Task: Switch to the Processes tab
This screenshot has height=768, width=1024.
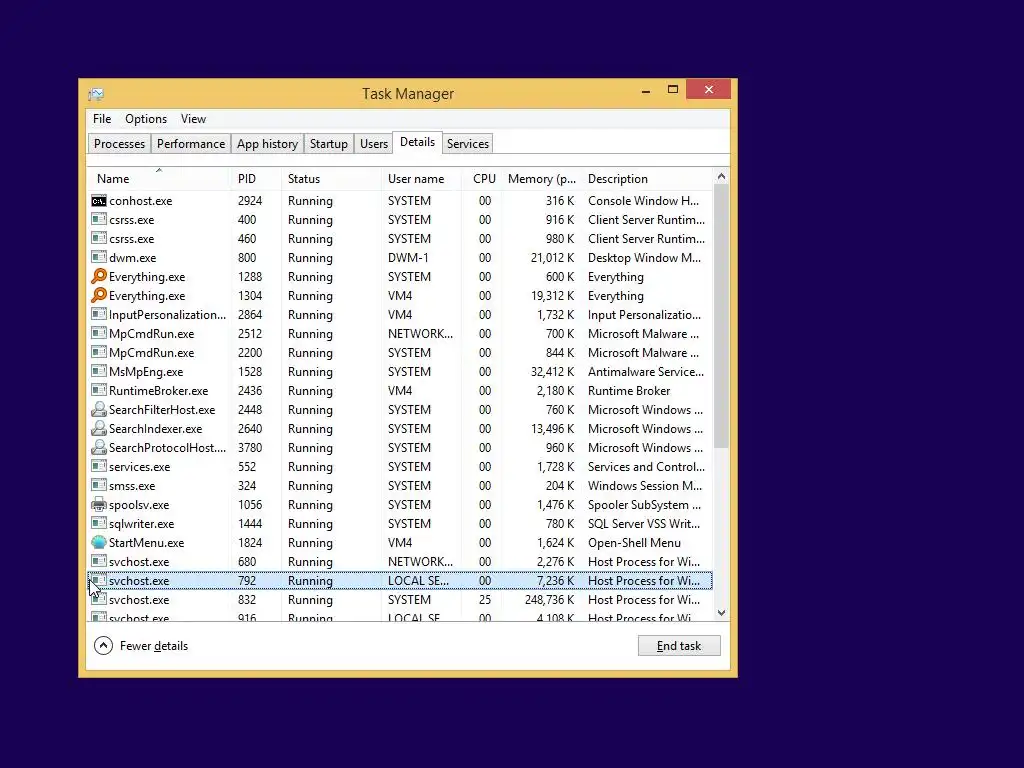Action: [120, 144]
